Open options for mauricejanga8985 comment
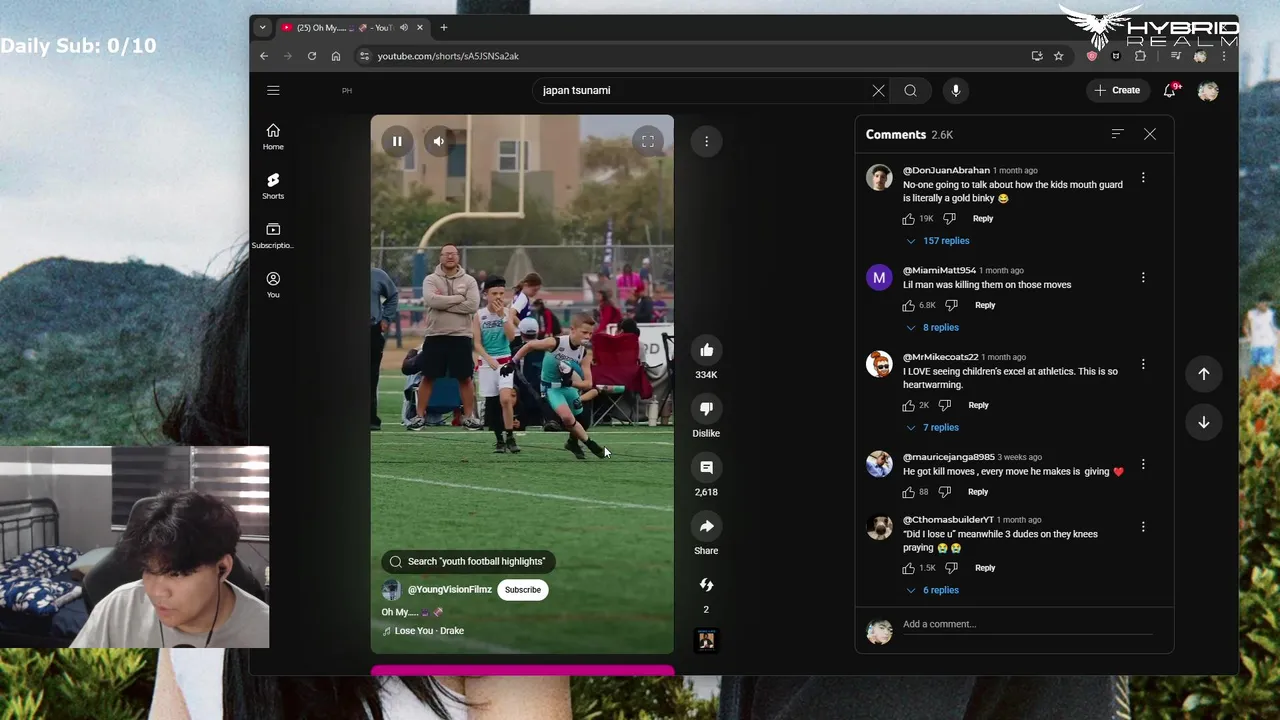Viewport: 1280px width, 720px height. point(1143,465)
